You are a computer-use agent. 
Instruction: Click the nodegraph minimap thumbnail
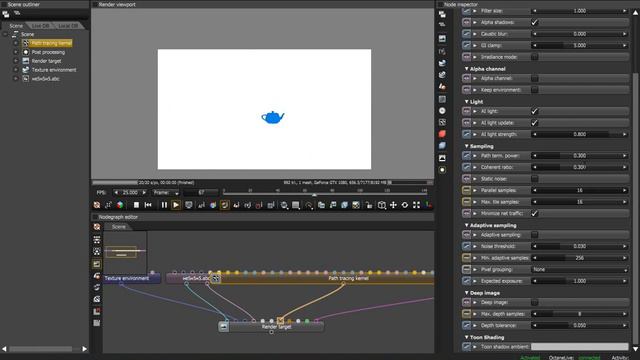click(125, 253)
